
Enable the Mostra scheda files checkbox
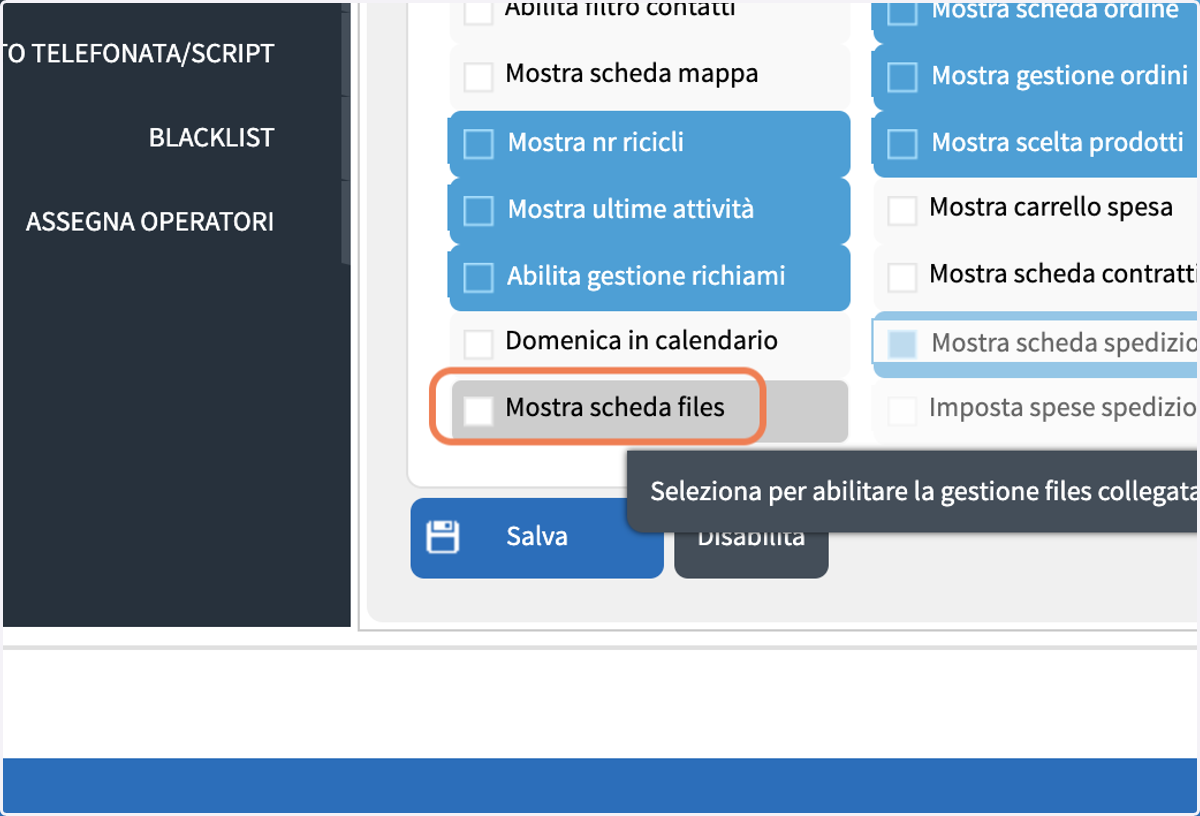[x=479, y=409]
